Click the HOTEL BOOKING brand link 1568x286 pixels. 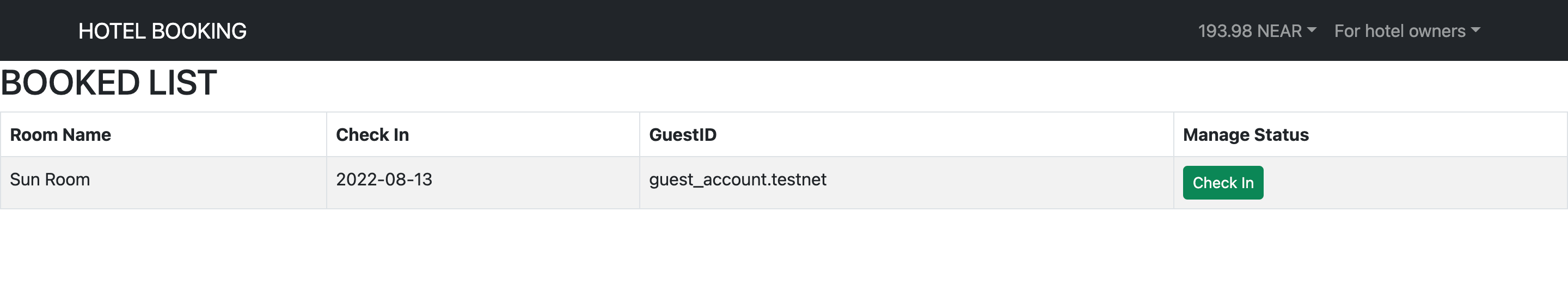click(163, 31)
